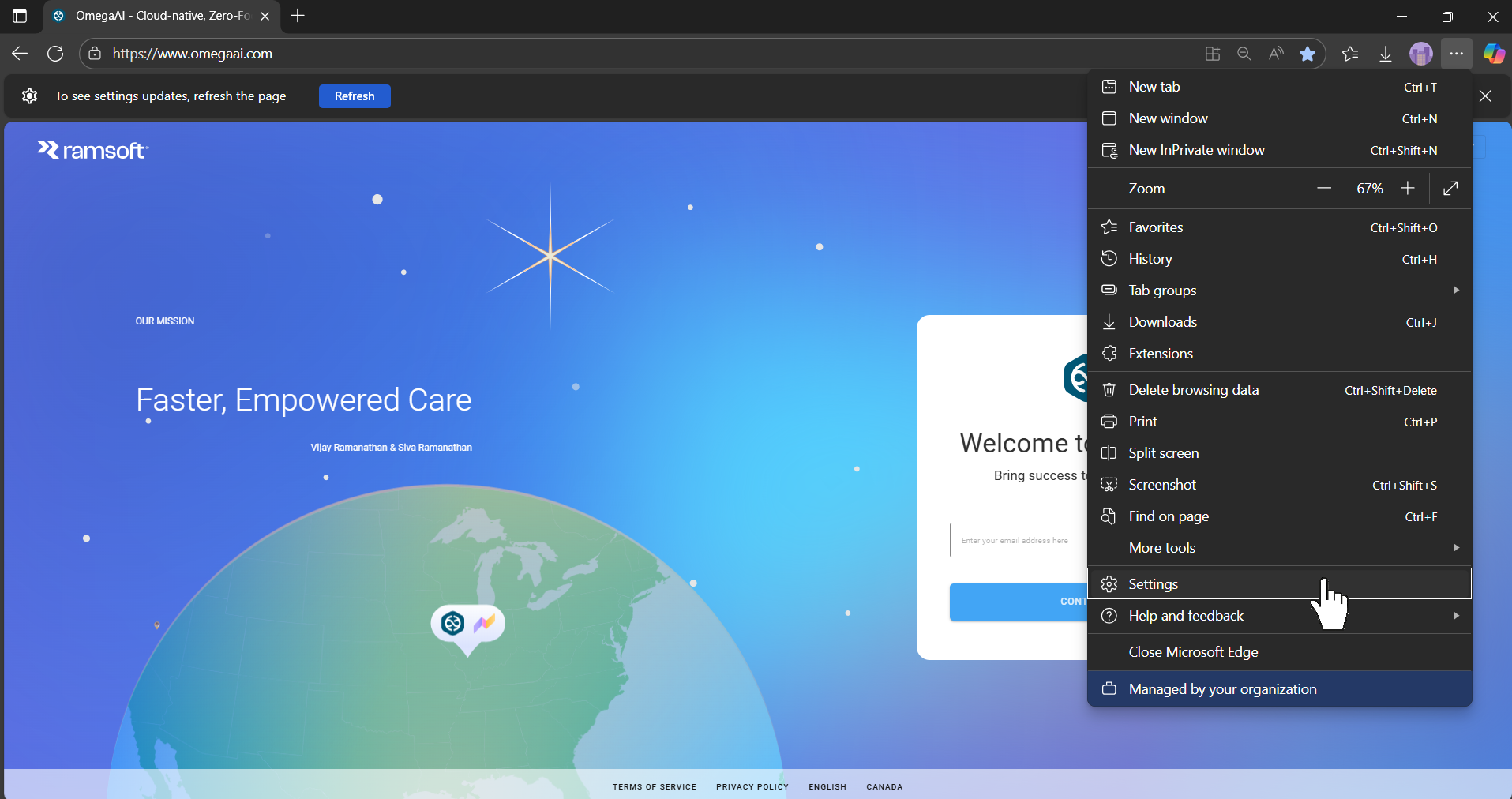Add this page to favorites with star icon
The height and width of the screenshot is (799, 1512).
point(1308,54)
